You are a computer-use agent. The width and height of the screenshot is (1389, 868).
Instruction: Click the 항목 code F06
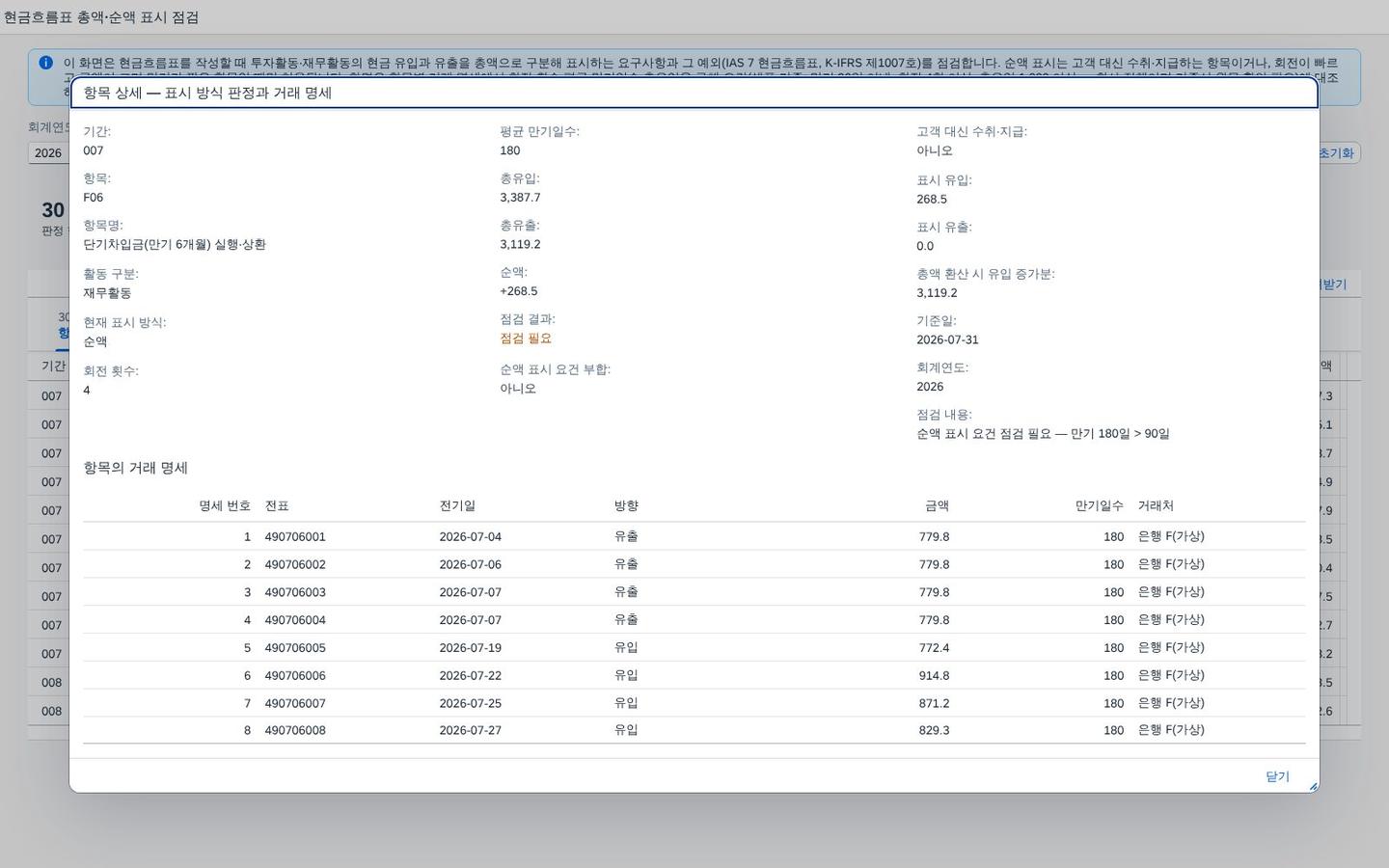(x=93, y=198)
